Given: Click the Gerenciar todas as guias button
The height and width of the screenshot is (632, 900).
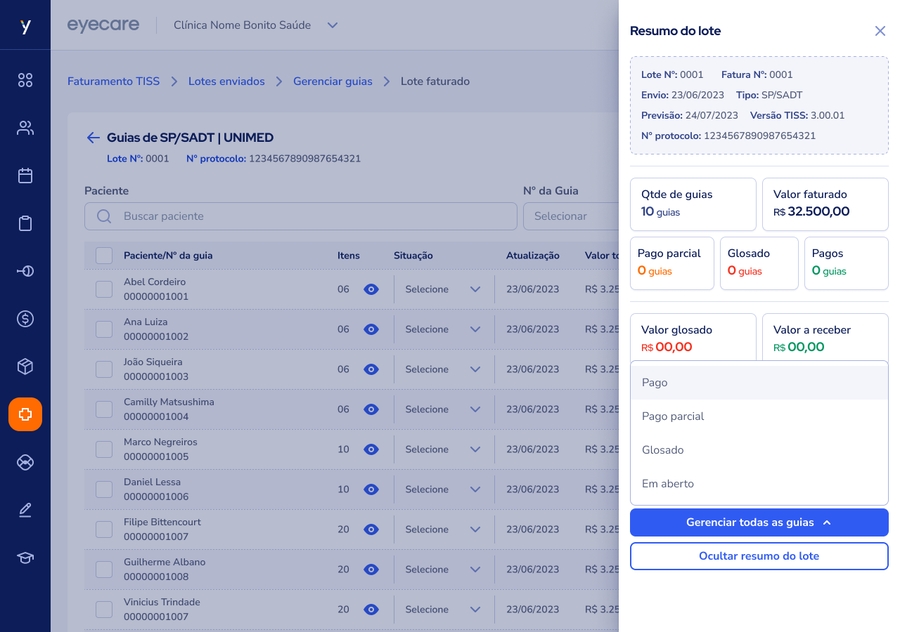Looking at the screenshot, I should coord(759,522).
